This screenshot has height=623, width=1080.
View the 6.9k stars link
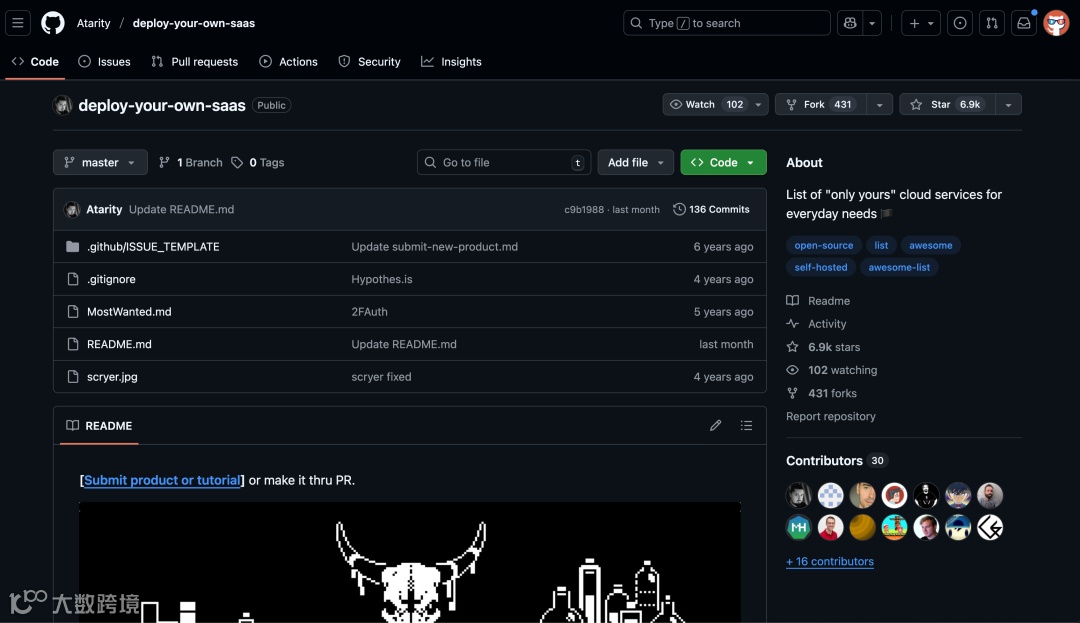(x=823, y=347)
